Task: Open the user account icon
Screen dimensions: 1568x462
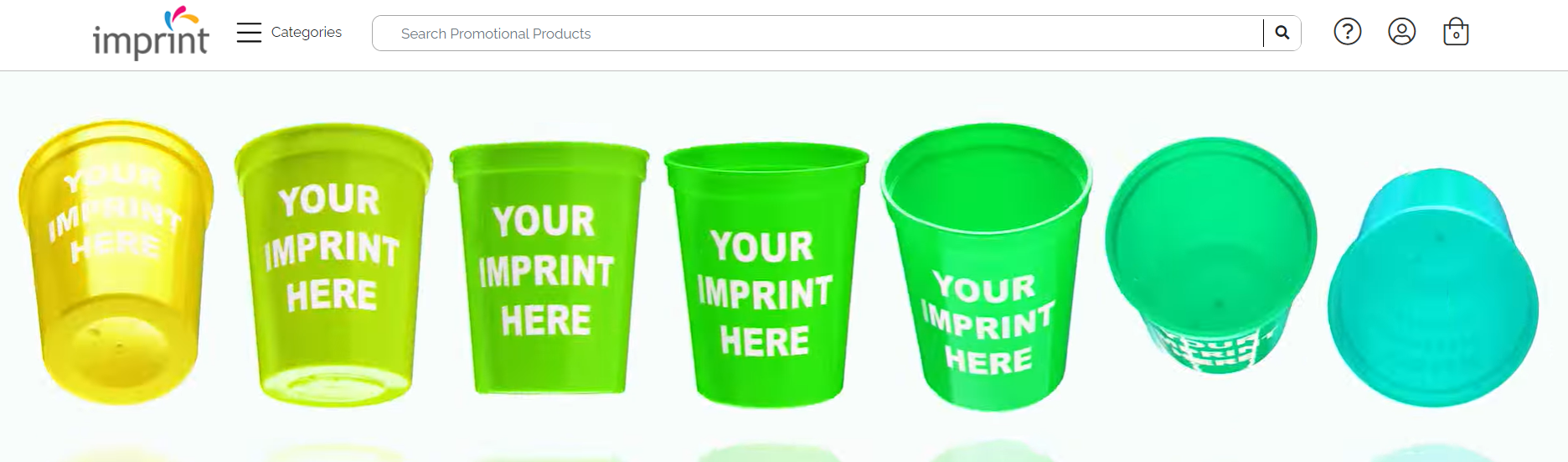Action: (x=1402, y=32)
